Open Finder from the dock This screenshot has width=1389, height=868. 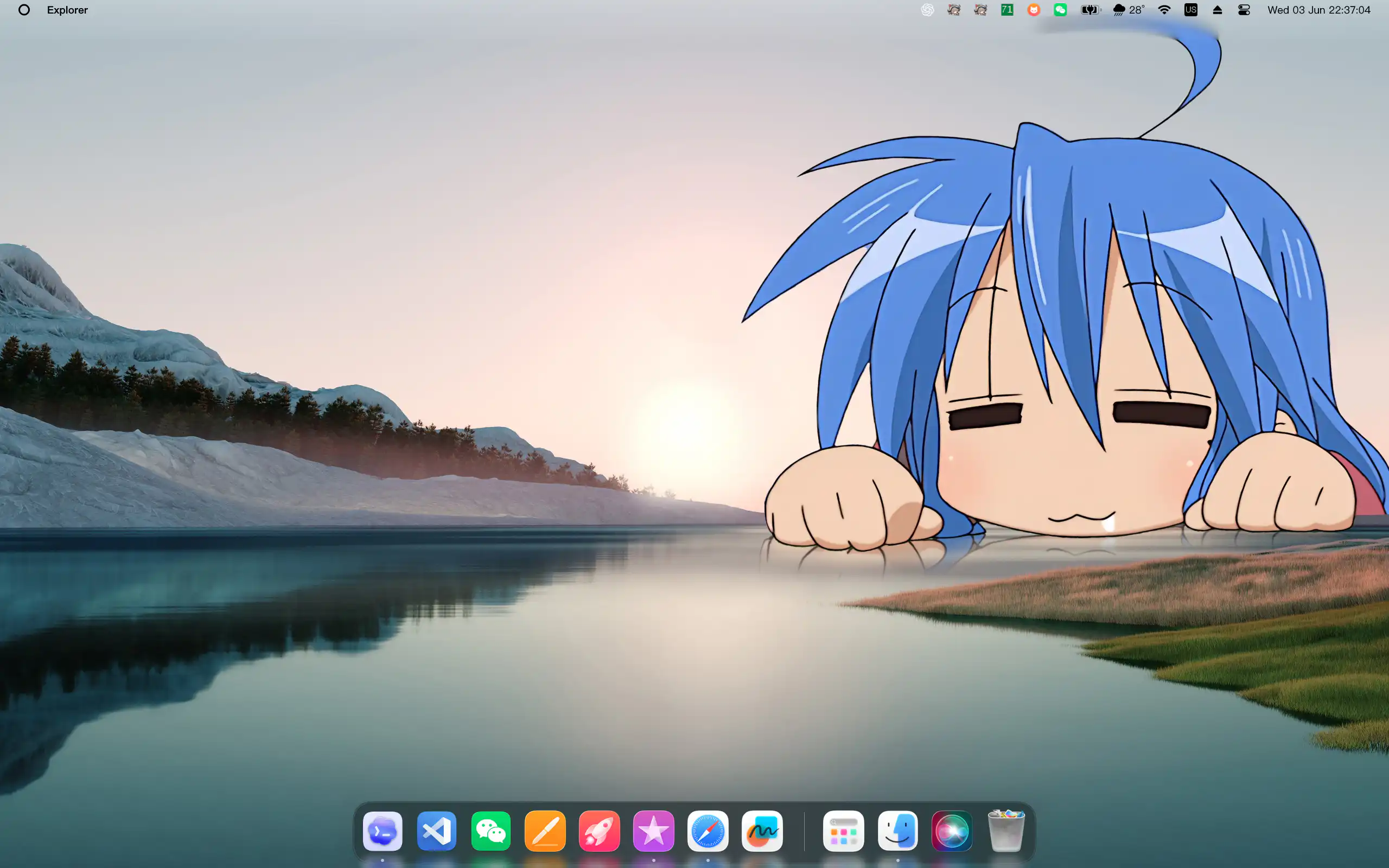pyautogui.click(x=897, y=831)
